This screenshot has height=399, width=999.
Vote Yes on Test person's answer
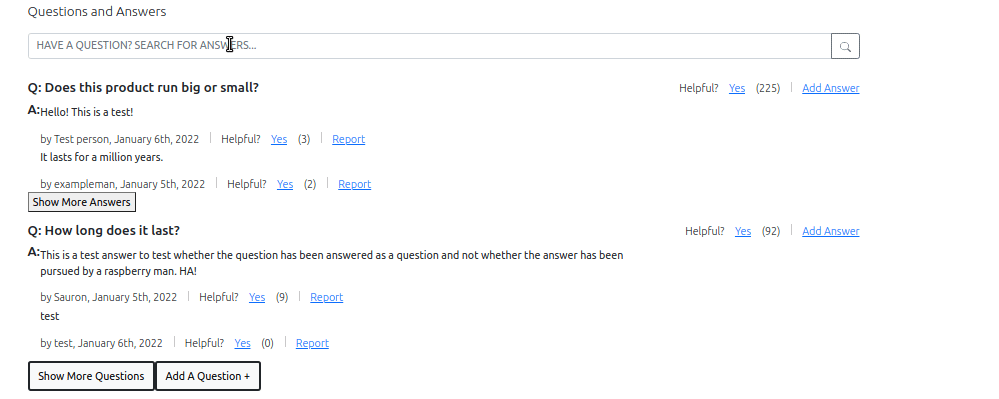278,139
